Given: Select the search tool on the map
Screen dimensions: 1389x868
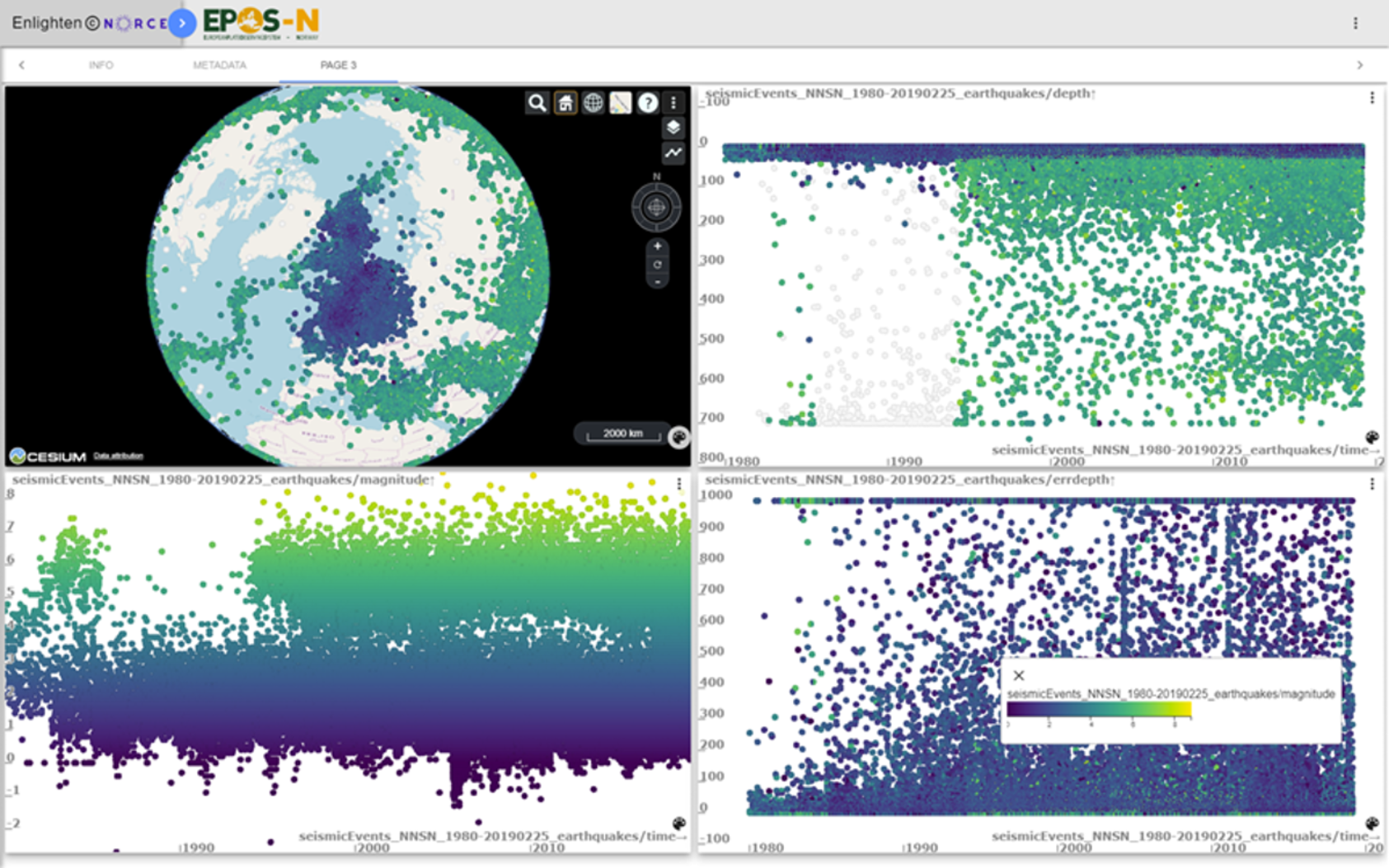Looking at the screenshot, I should tap(537, 103).
